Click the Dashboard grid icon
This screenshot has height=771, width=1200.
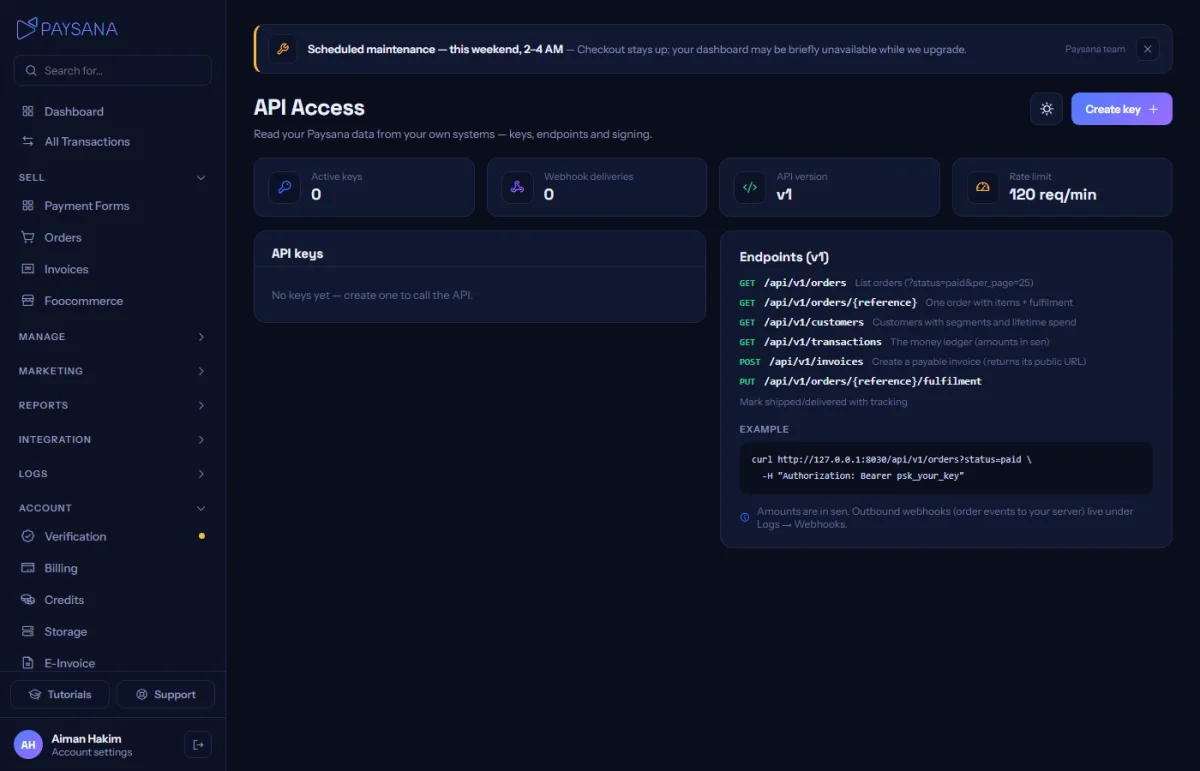point(27,112)
